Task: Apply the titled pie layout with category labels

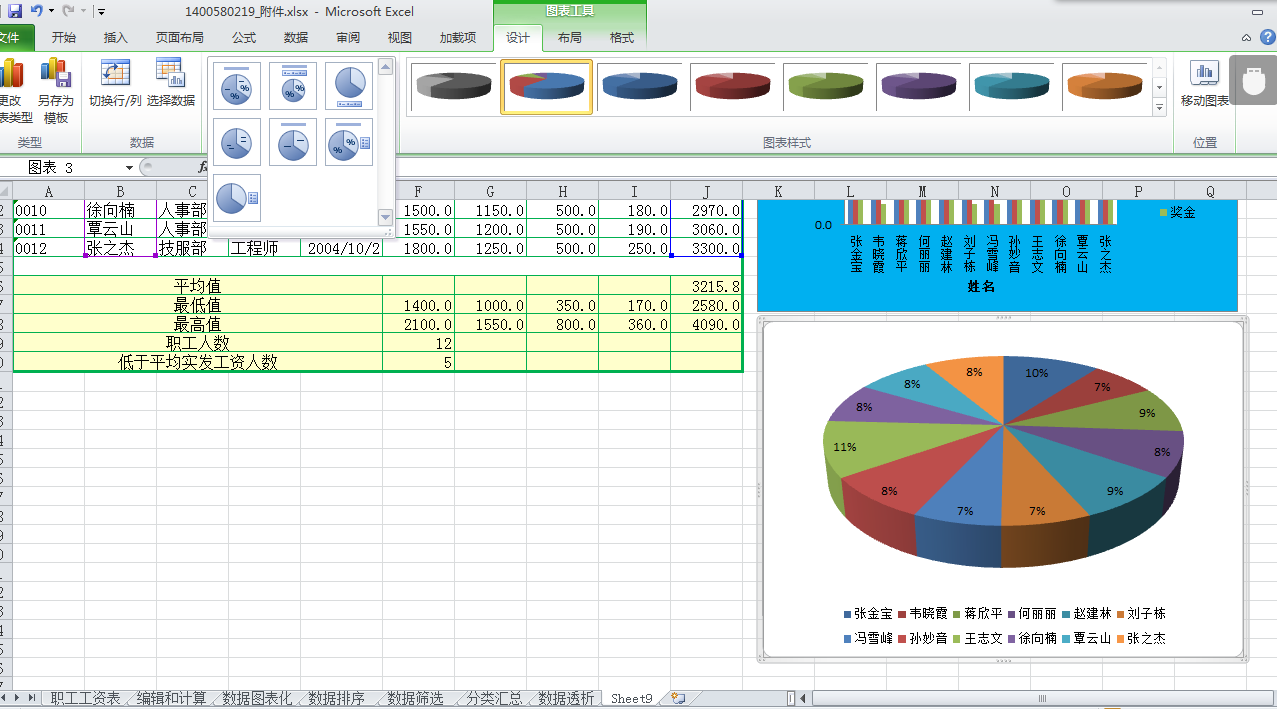Action: [x=293, y=142]
